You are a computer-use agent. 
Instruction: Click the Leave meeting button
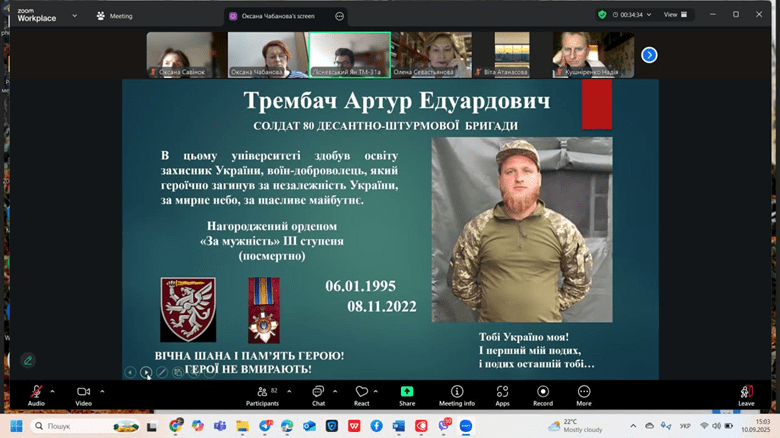click(746, 394)
